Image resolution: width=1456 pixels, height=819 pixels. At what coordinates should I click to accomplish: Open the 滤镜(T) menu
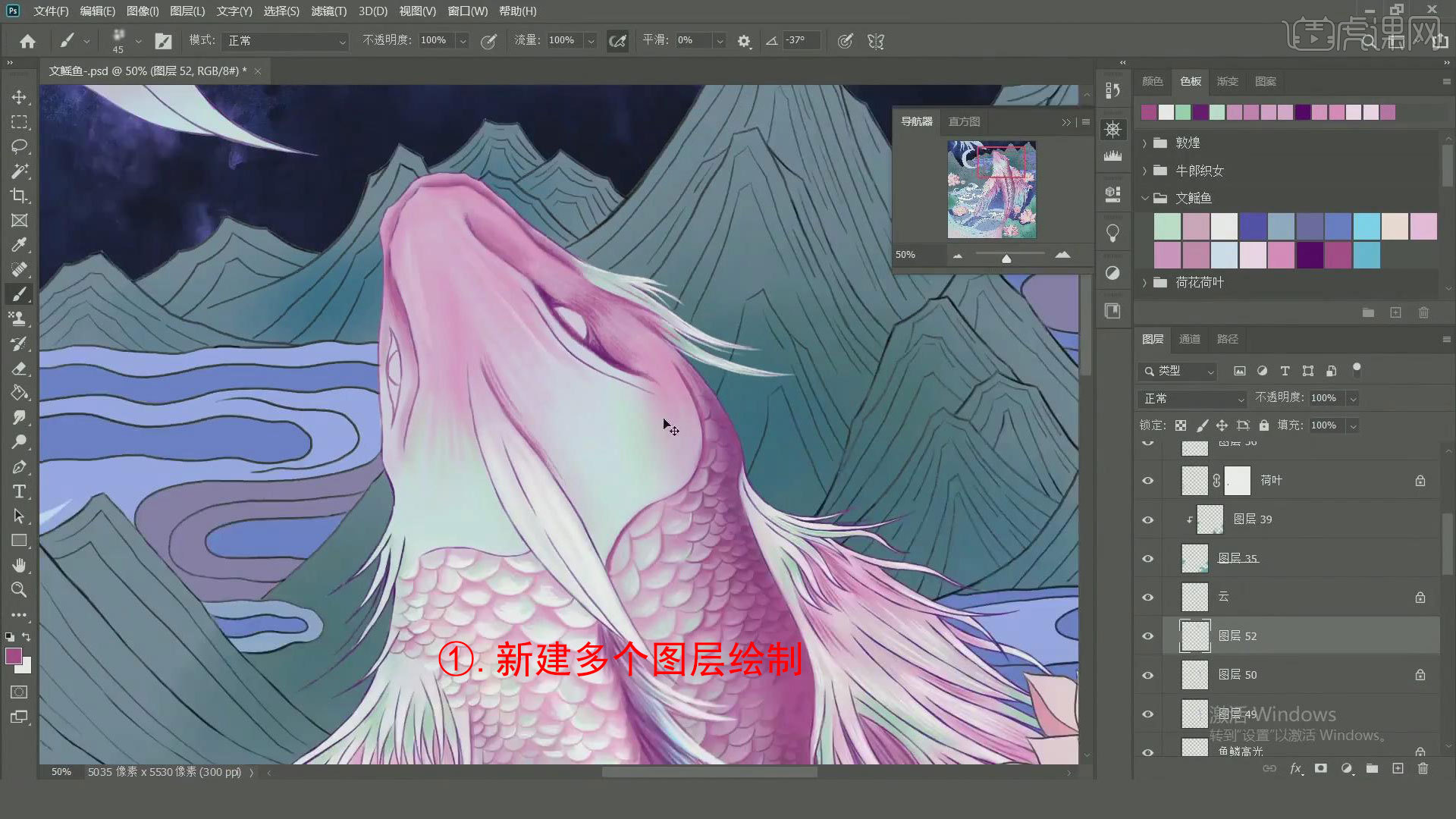coord(328,11)
